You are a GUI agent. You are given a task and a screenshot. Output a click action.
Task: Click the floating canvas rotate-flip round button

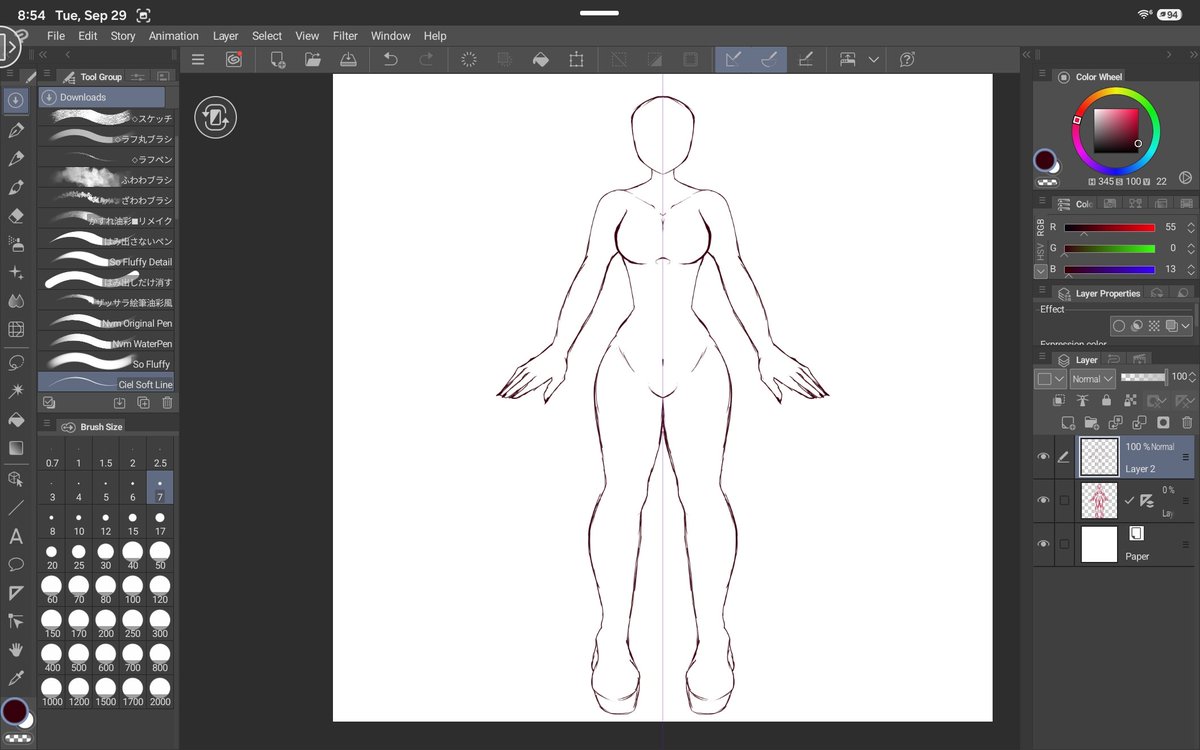click(216, 118)
